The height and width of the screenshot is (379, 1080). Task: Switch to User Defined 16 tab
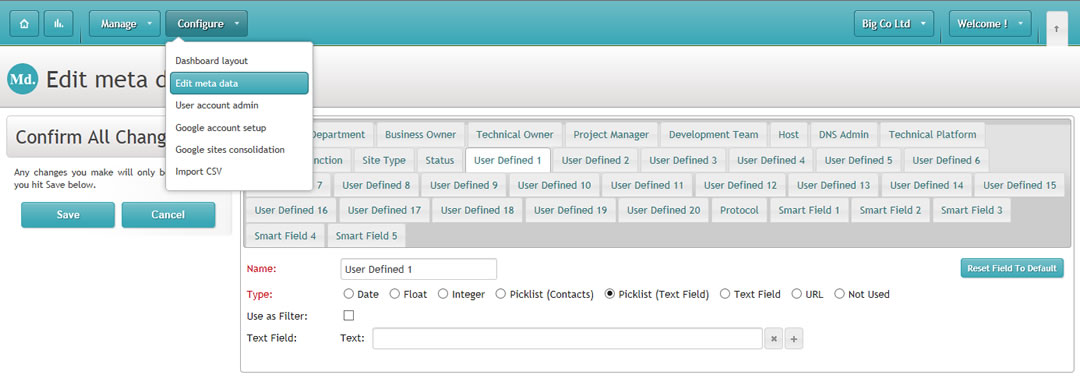pos(291,210)
